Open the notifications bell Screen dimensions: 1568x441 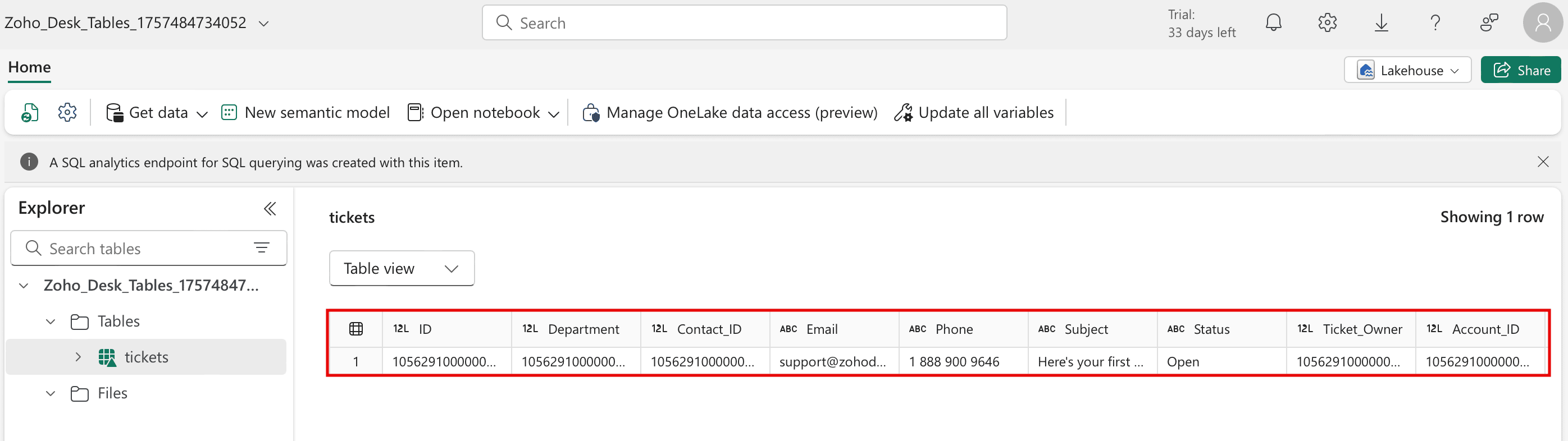(x=1273, y=23)
